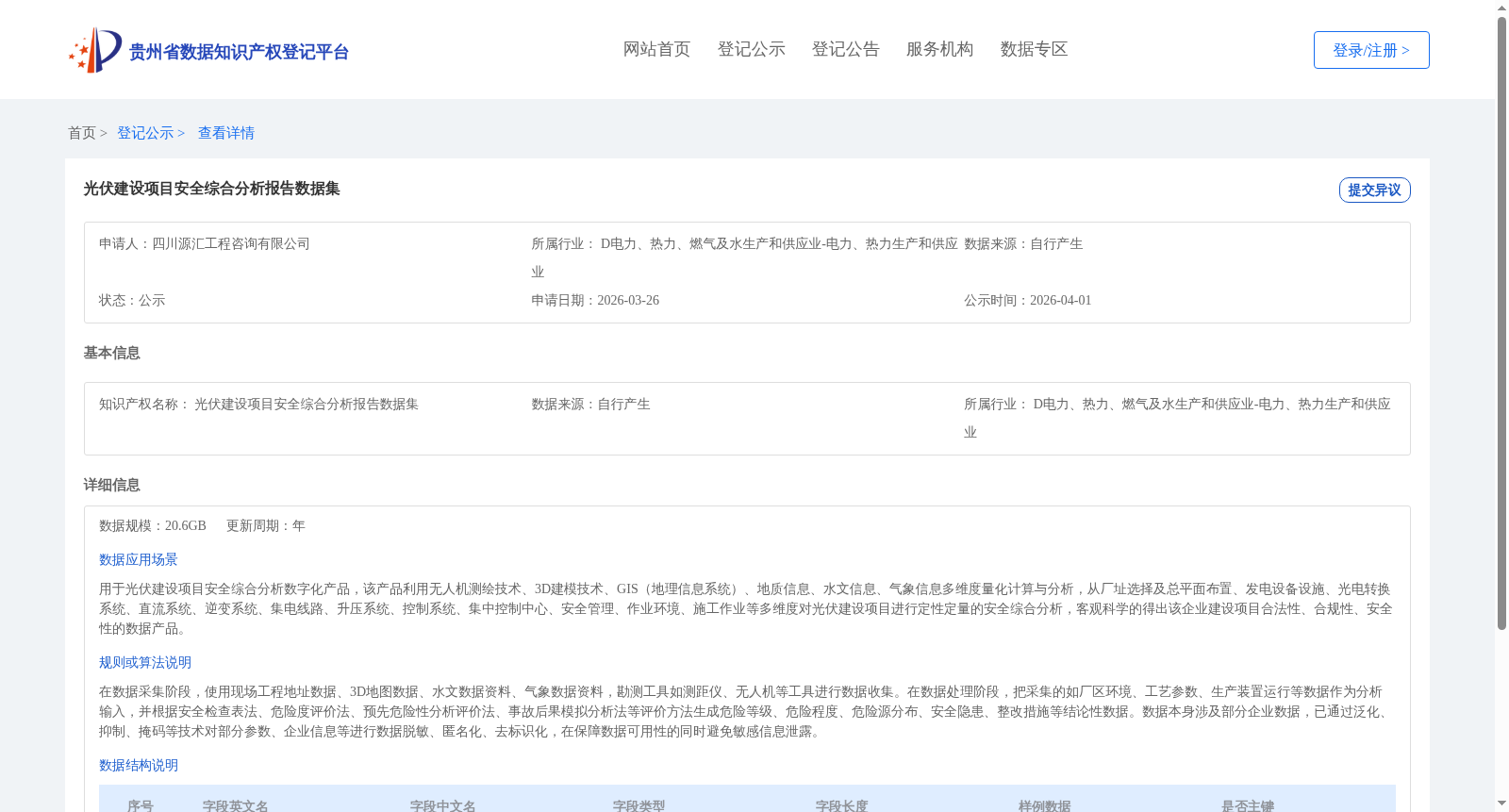Click the 规则或算法说明 subheading

click(x=145, y=662)
